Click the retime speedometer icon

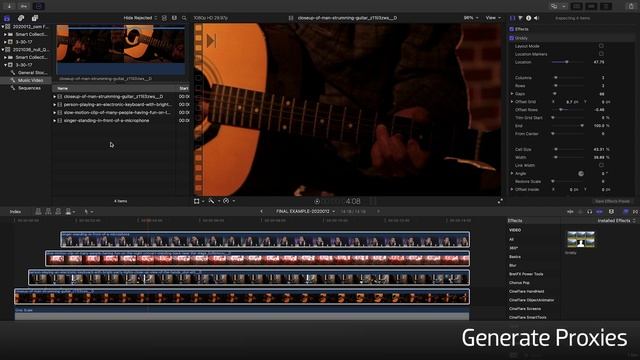coord(226,201)
